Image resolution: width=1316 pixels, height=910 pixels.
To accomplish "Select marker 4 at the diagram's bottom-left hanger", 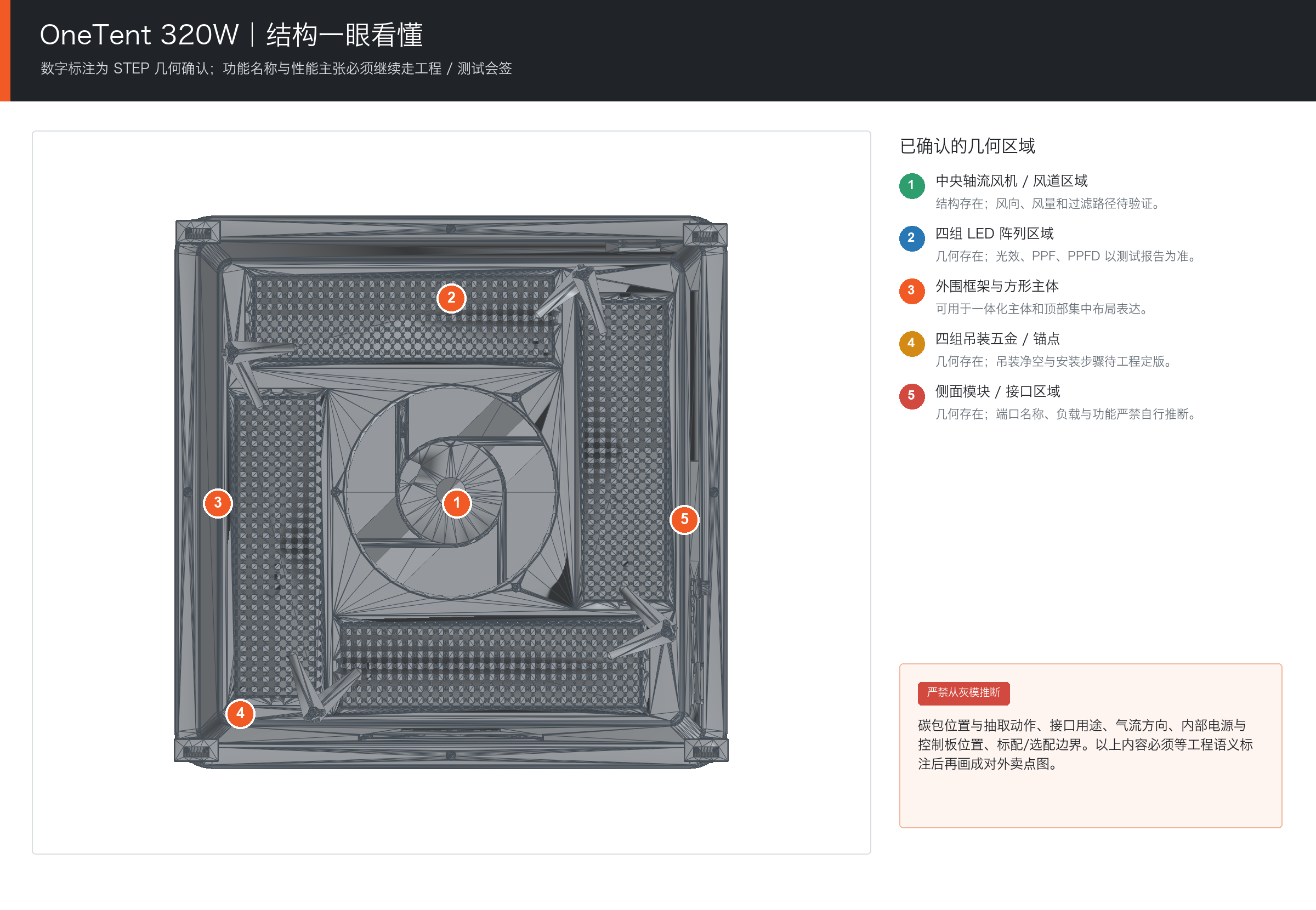I will pyautogui.click(x=240, y=713).
